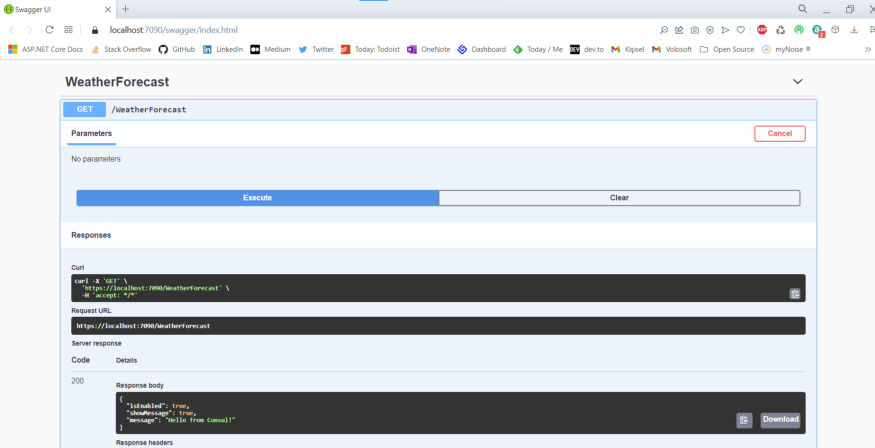Click the WeatherForecast tag heading
Viewport: 875px width, 448px height.
point(117,82)
